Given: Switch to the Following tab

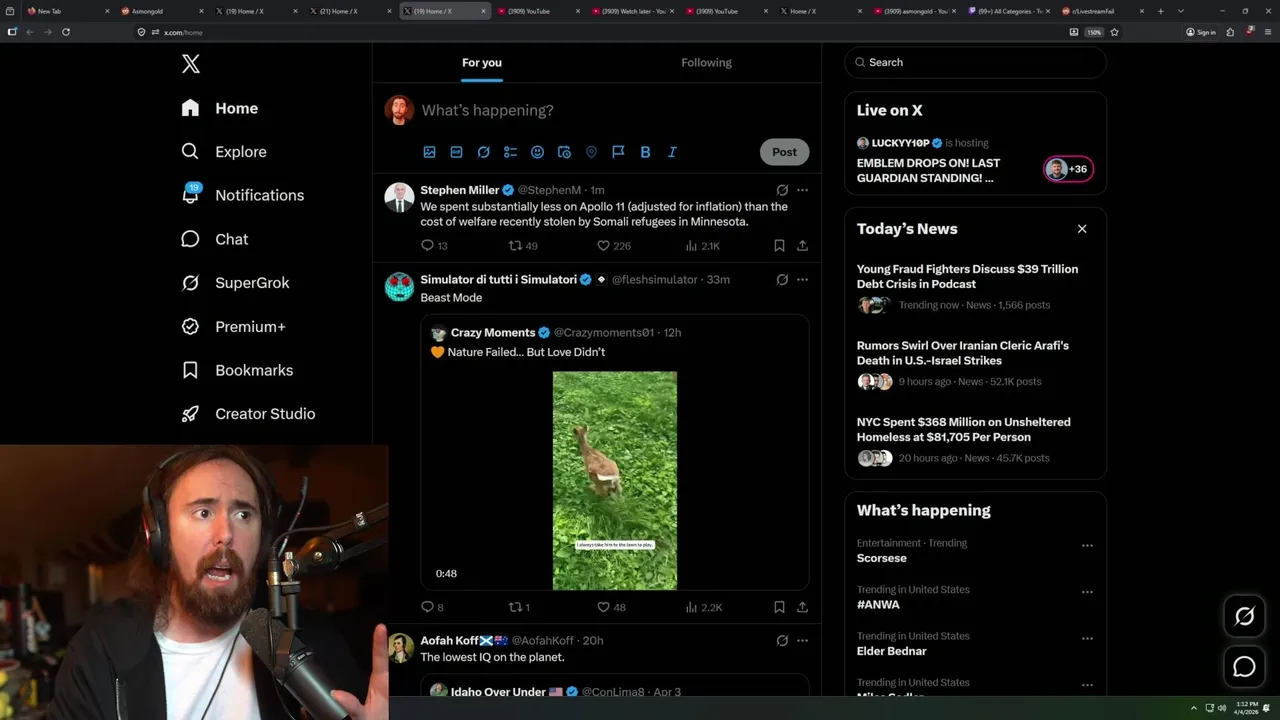Looking at the screenshot, I should (x=706, y=62).
